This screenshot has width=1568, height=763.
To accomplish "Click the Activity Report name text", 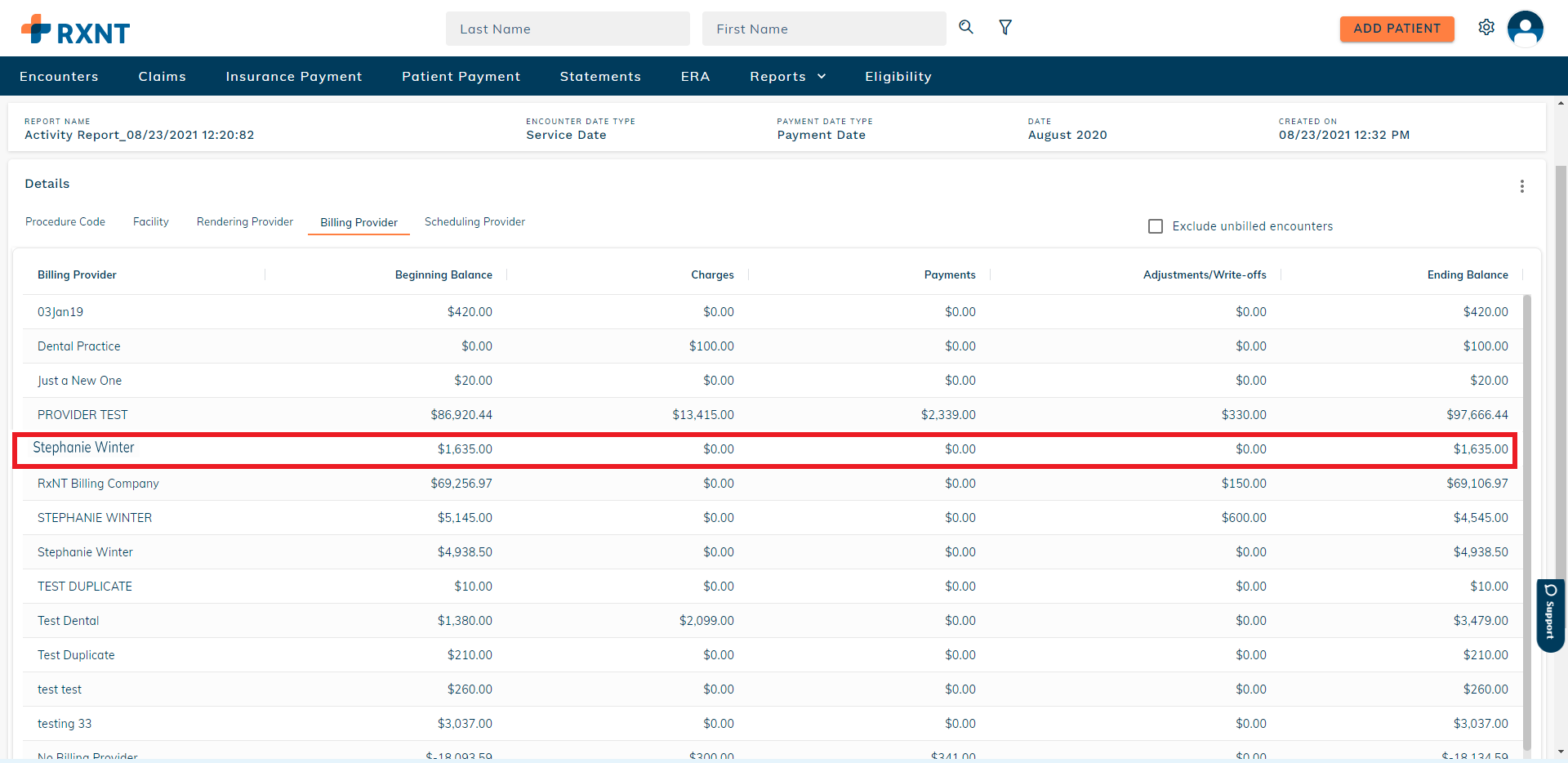I will (x=139, y=135).
